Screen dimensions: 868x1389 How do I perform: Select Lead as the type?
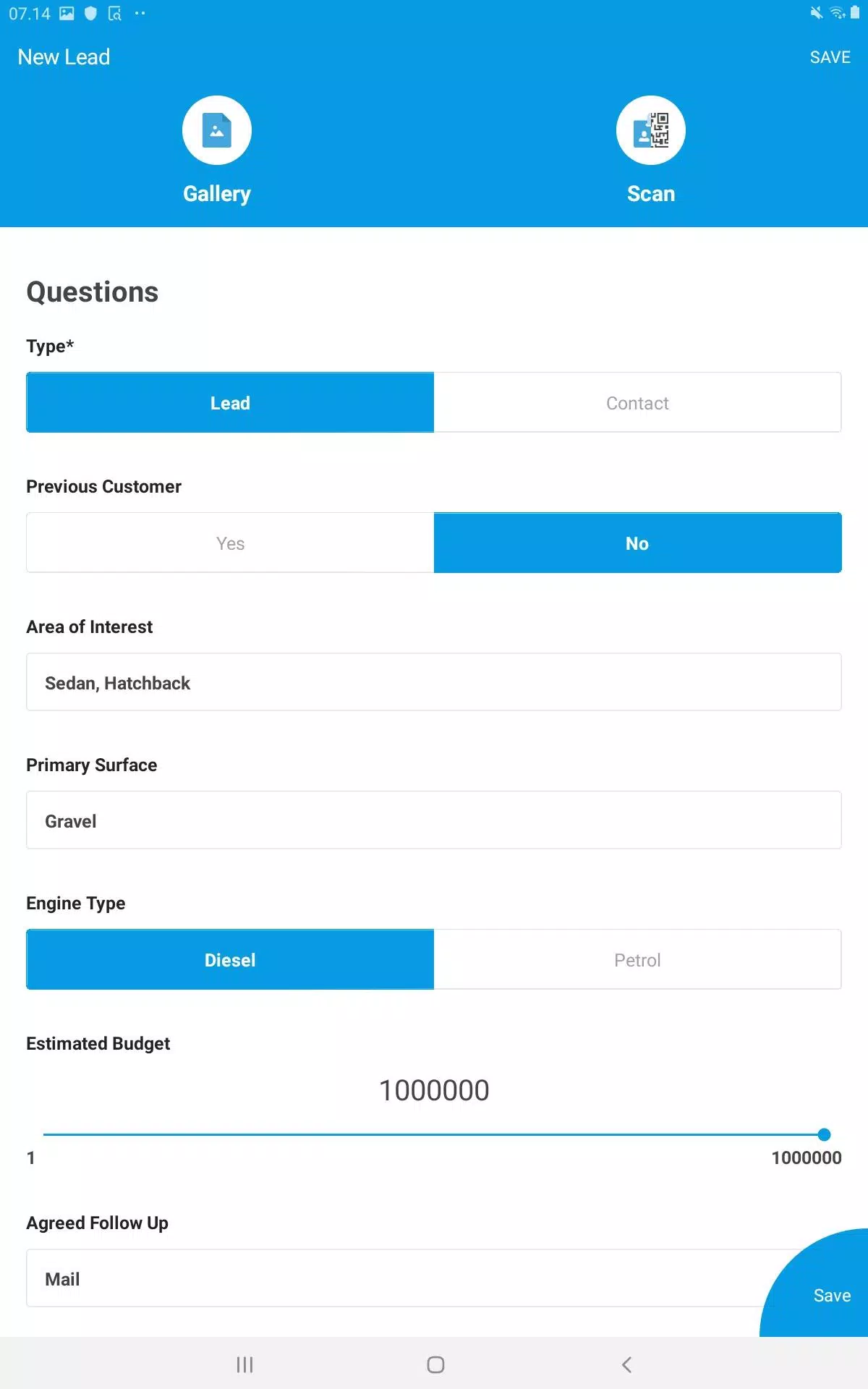(230, 403)
